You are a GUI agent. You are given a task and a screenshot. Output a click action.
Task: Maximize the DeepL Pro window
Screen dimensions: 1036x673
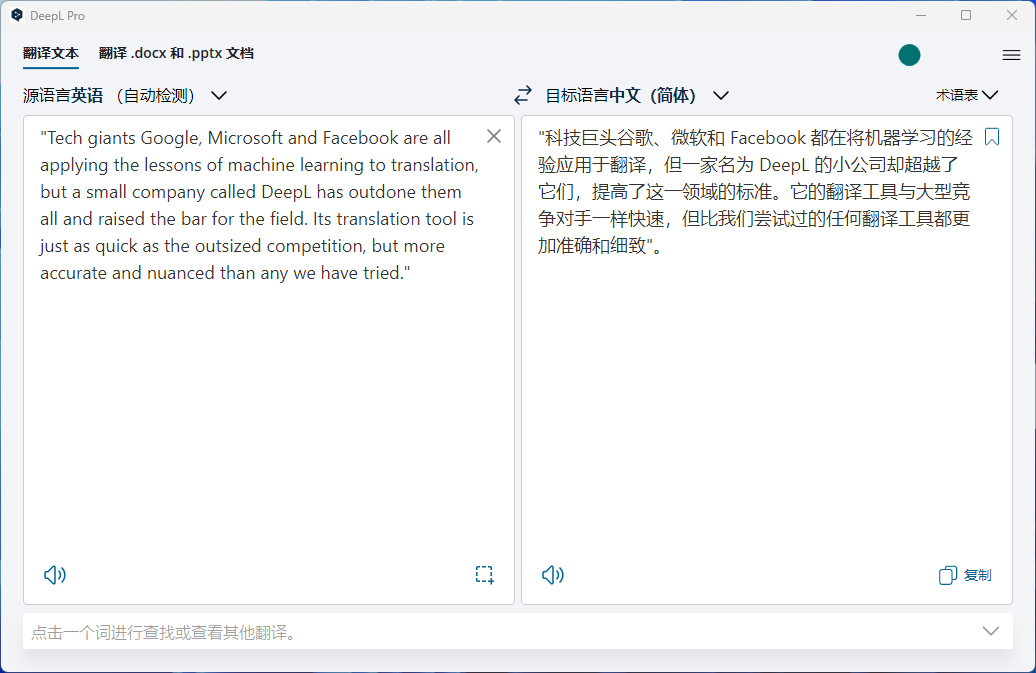coord(966,15)
